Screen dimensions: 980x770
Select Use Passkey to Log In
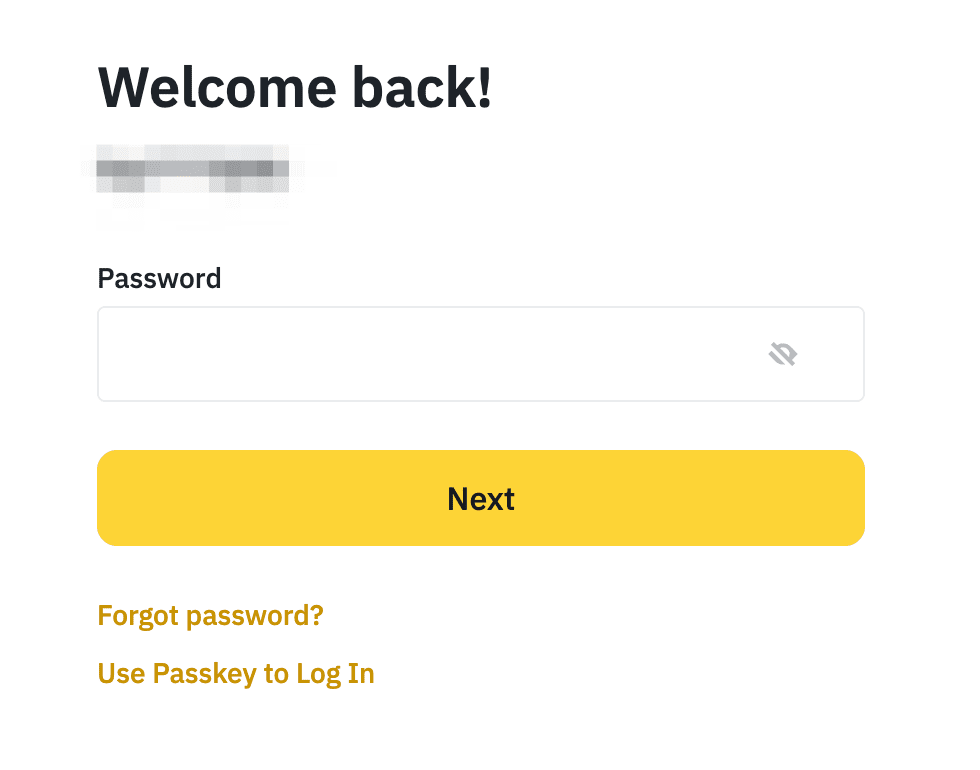[236, 674]
